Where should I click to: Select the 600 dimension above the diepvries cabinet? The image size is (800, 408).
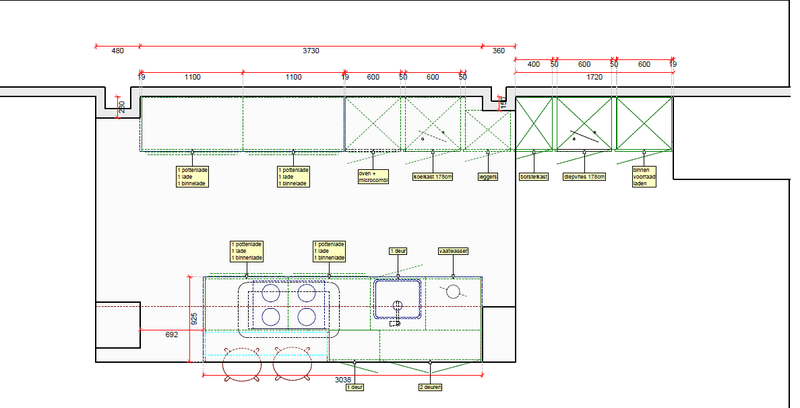(x=584, y=64)
